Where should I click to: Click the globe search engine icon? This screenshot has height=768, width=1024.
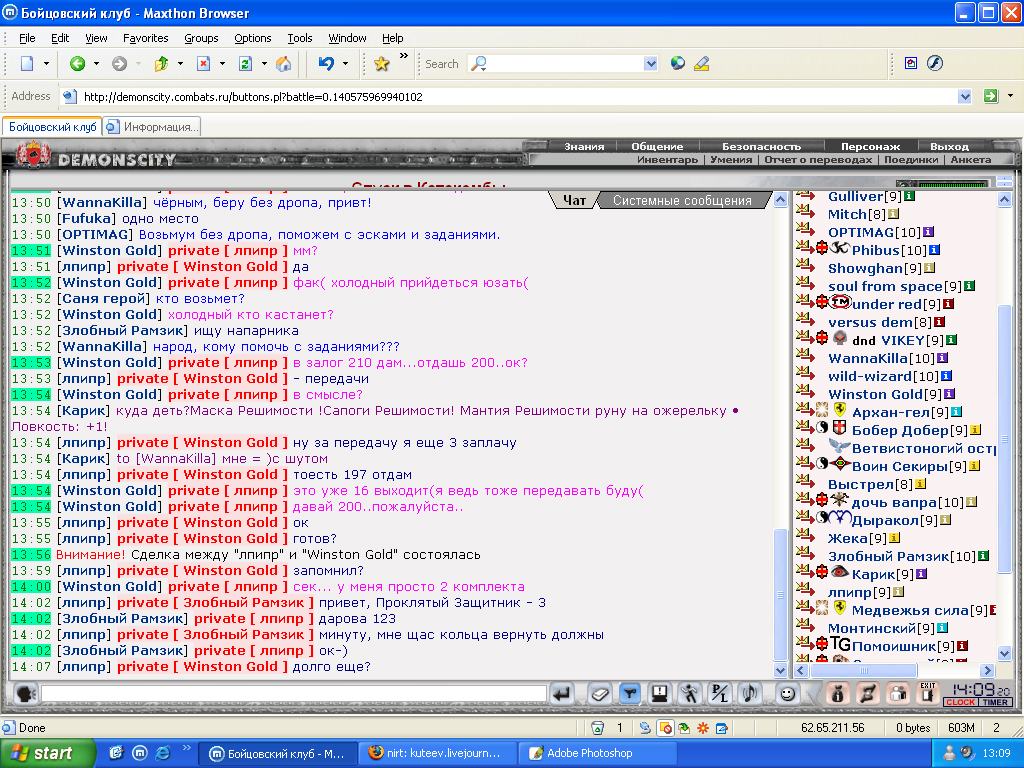point(678,63)
